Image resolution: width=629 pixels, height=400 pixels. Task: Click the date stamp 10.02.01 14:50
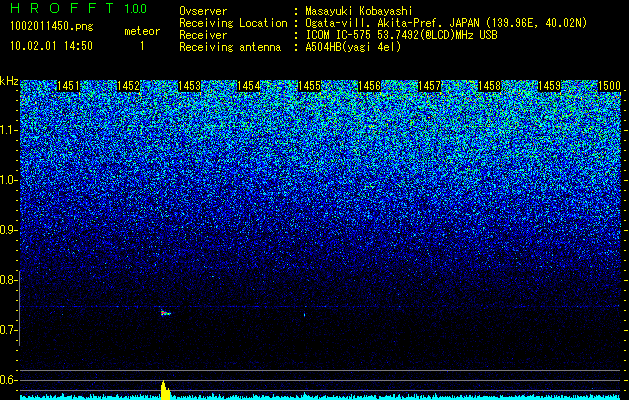point(51,46)
